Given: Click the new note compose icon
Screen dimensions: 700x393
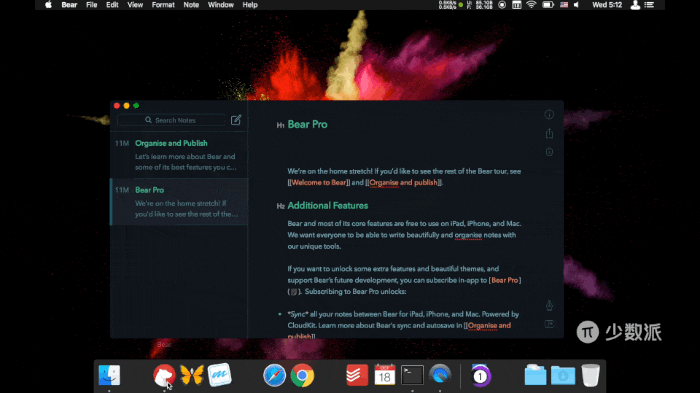Looking at the screenshot, I should point(236,120).
